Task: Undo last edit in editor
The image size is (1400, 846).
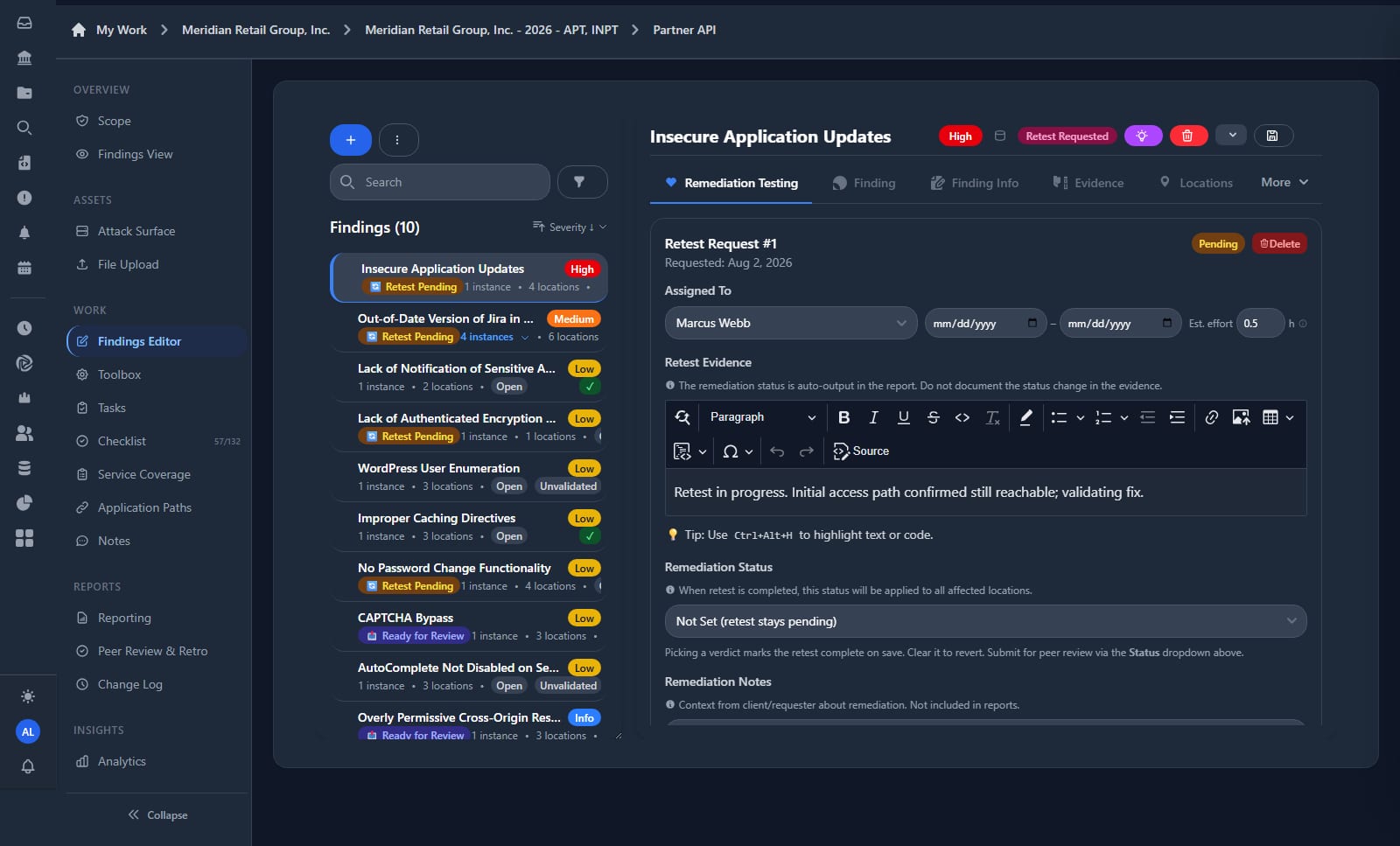Action: [x=777, y=451]
